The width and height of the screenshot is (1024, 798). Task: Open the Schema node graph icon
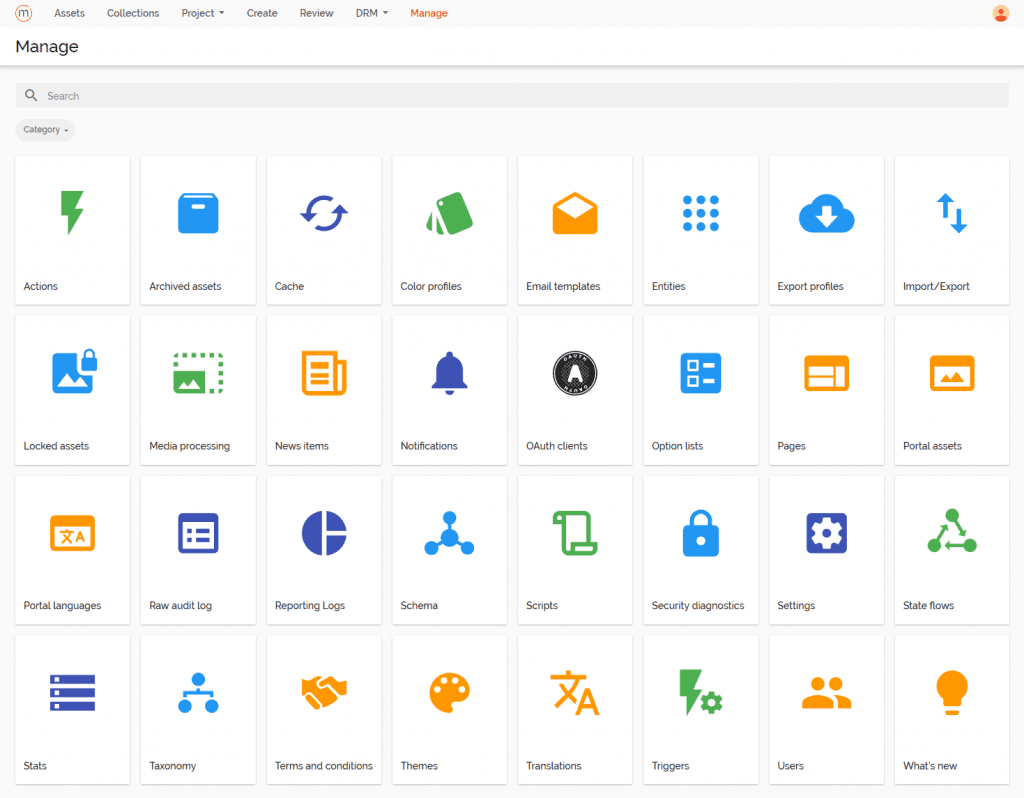pyautogui.click(x=449, y=533)
